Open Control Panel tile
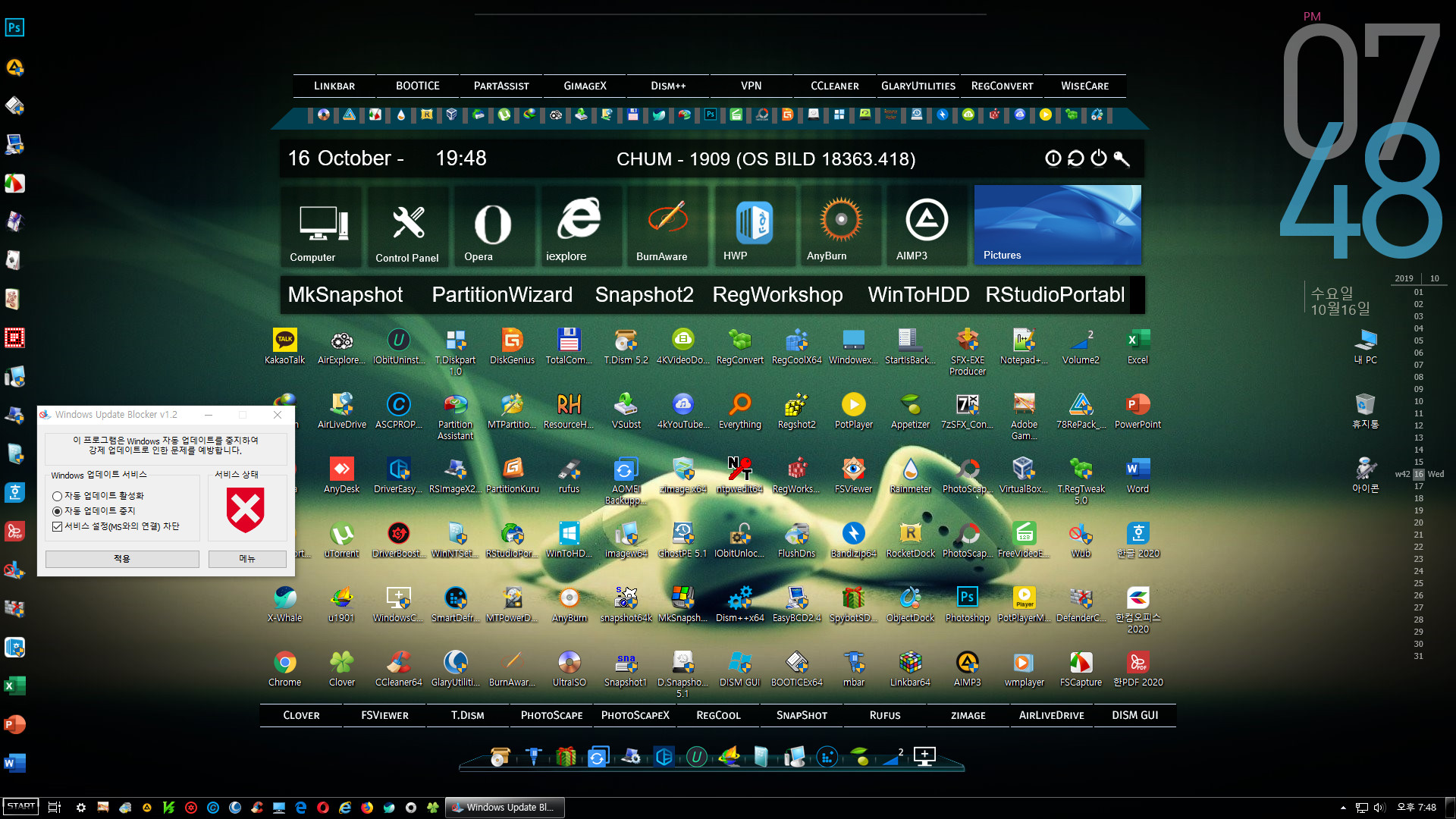 407,226
